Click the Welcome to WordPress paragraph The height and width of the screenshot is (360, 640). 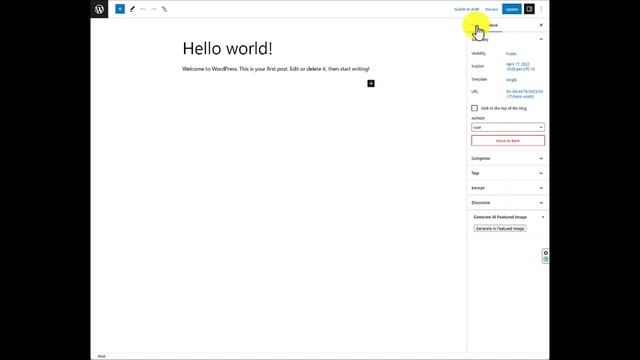click(x=276, y=69)
